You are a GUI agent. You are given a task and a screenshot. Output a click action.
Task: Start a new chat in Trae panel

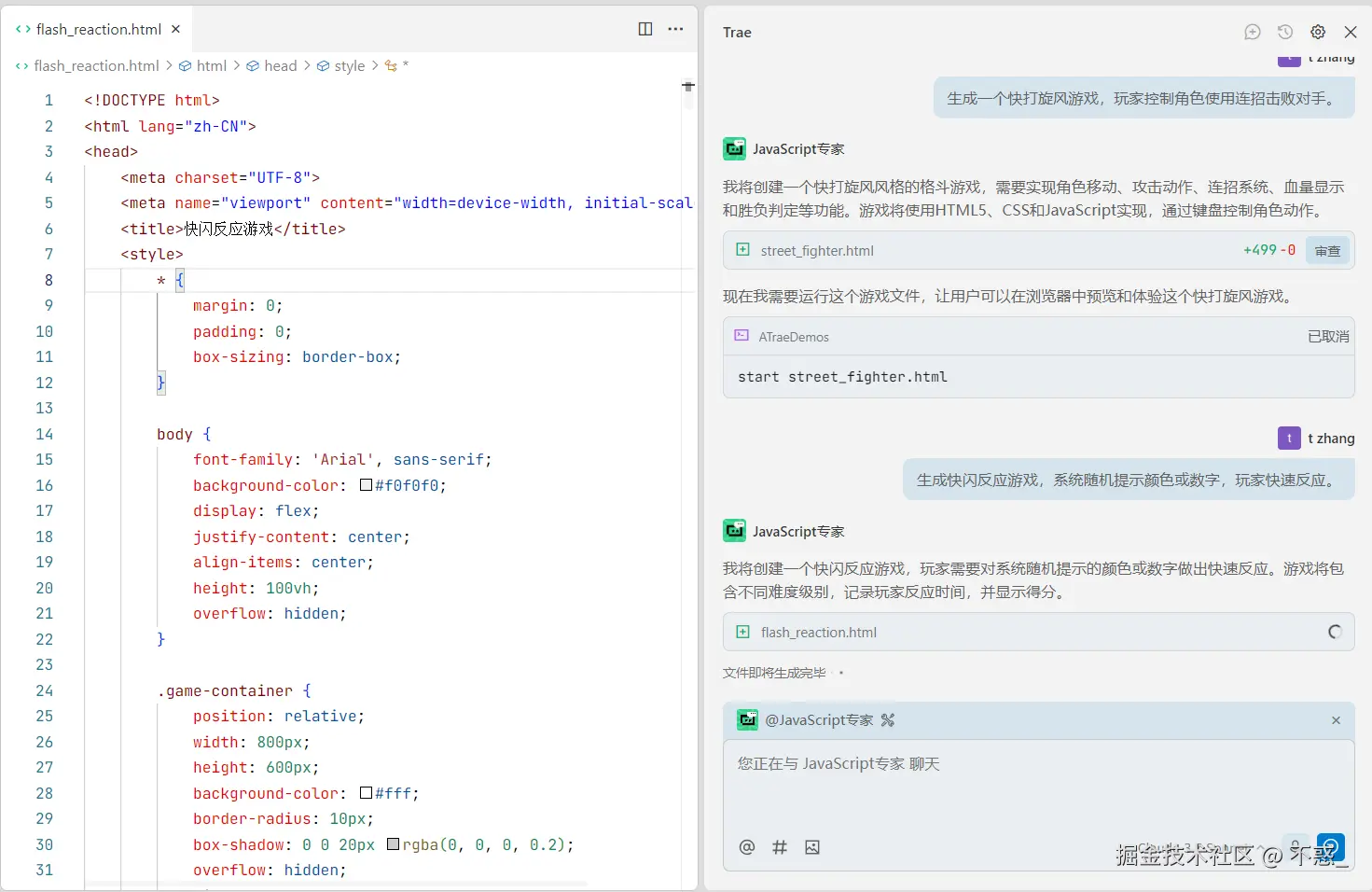coord(1253,32)
